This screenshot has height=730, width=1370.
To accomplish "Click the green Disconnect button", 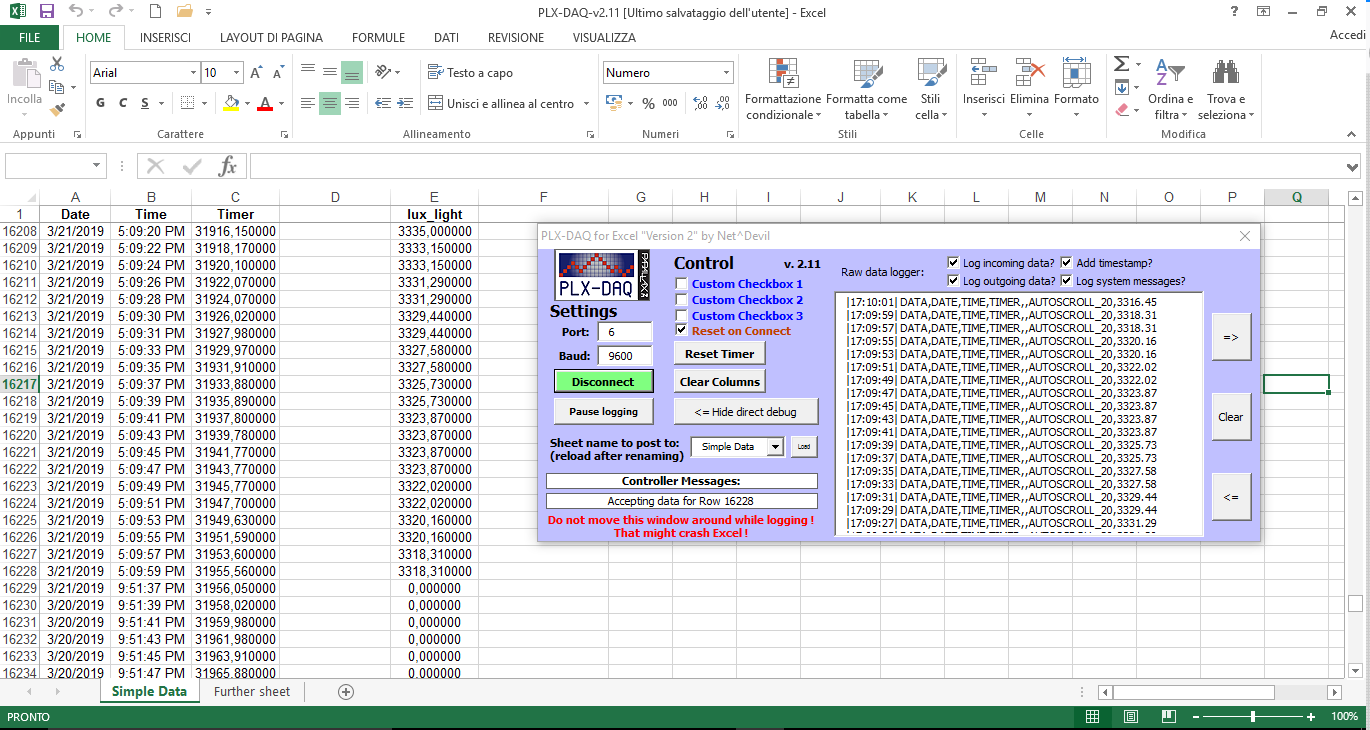I will point(603,382).
